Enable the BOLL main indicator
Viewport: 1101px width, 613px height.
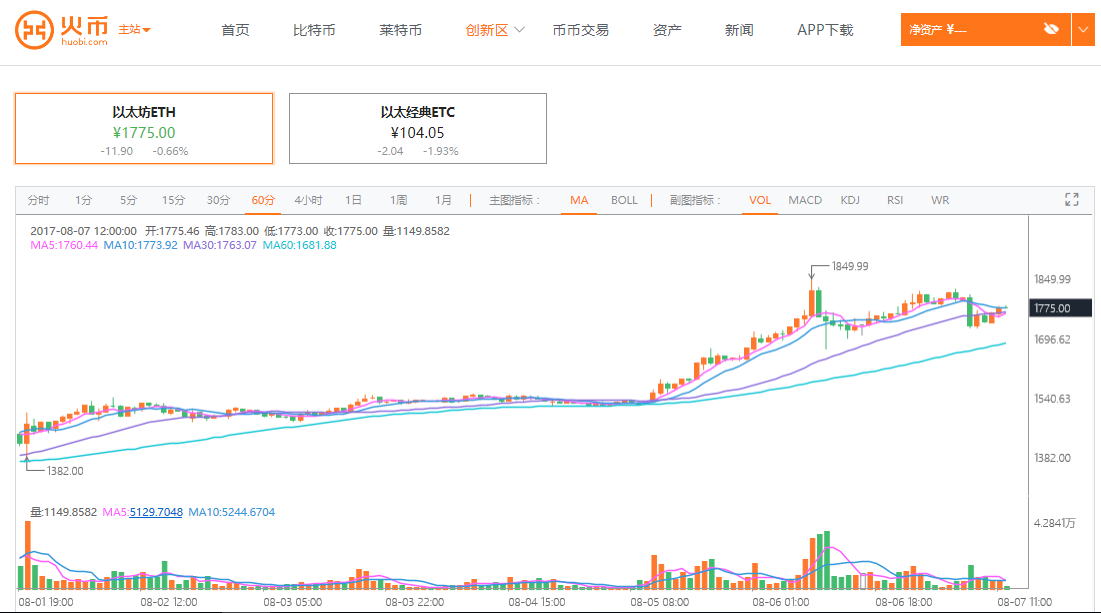pos(624,200)
